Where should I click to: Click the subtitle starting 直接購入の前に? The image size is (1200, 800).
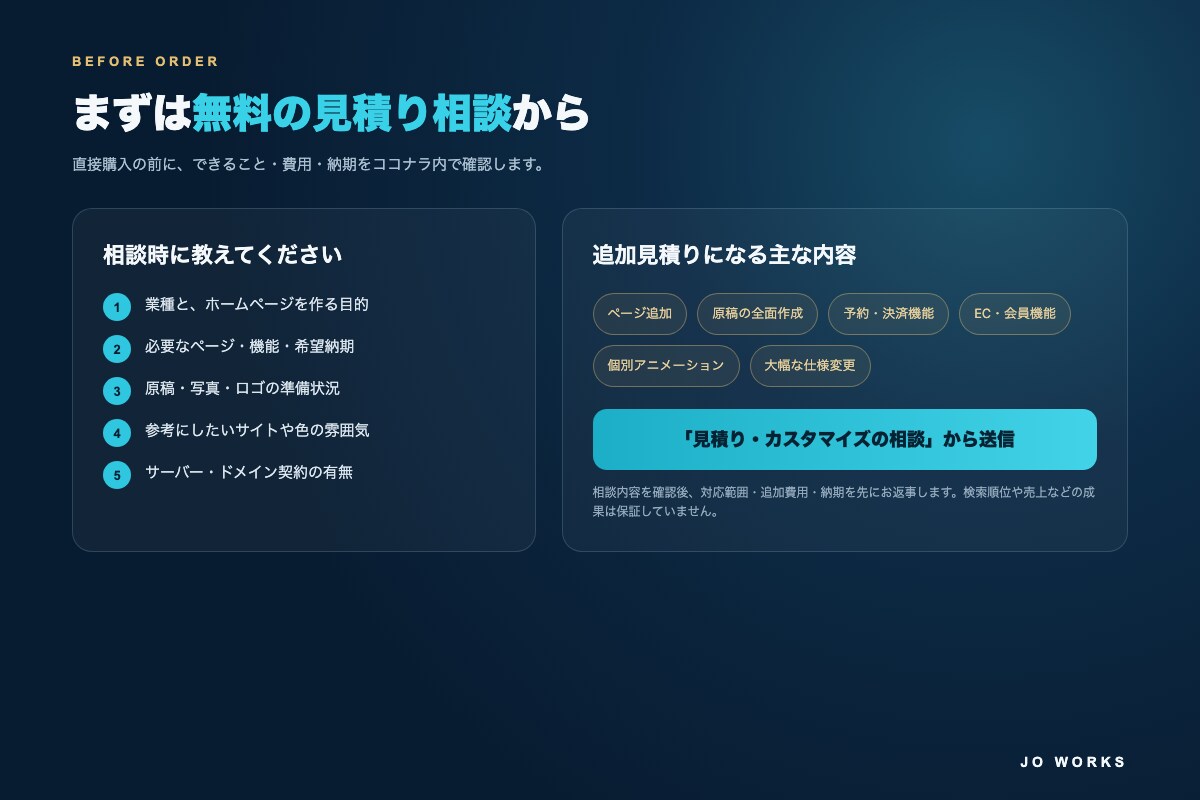coord(310,164)
